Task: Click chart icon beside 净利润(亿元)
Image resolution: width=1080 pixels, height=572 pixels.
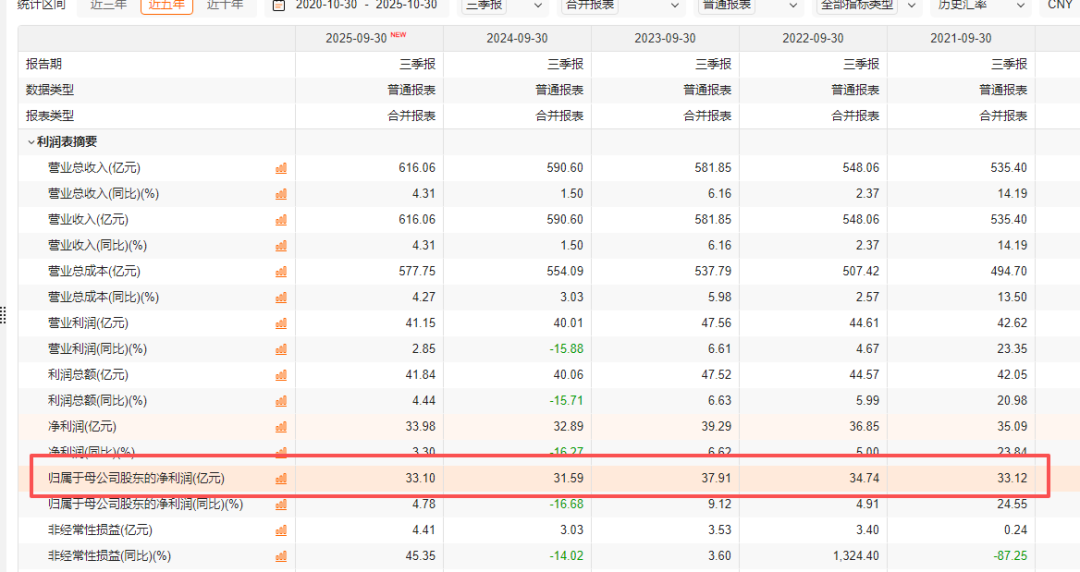Action: click(281, 427)
